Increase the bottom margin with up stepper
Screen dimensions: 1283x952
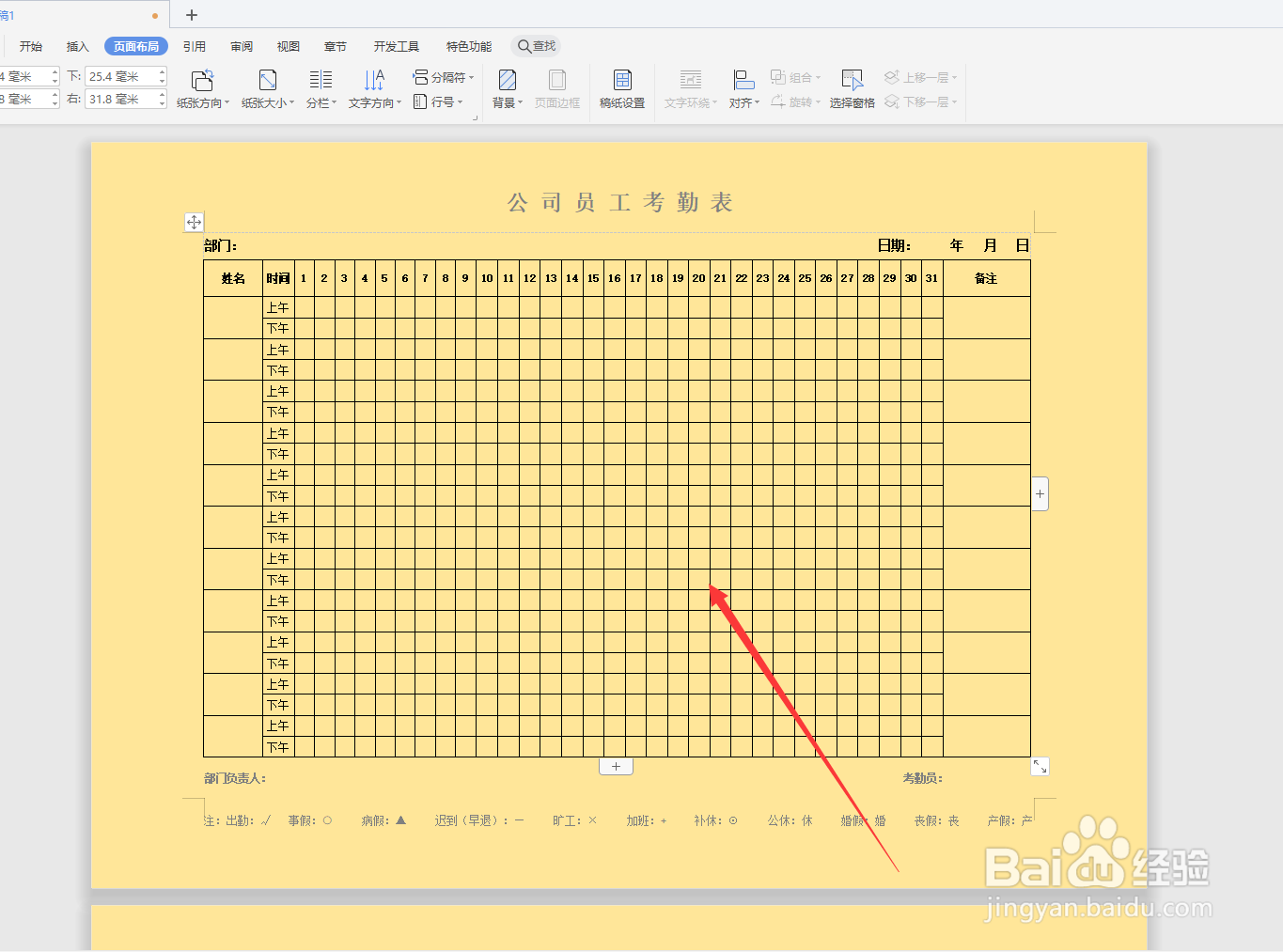click(x=163, y=71)
